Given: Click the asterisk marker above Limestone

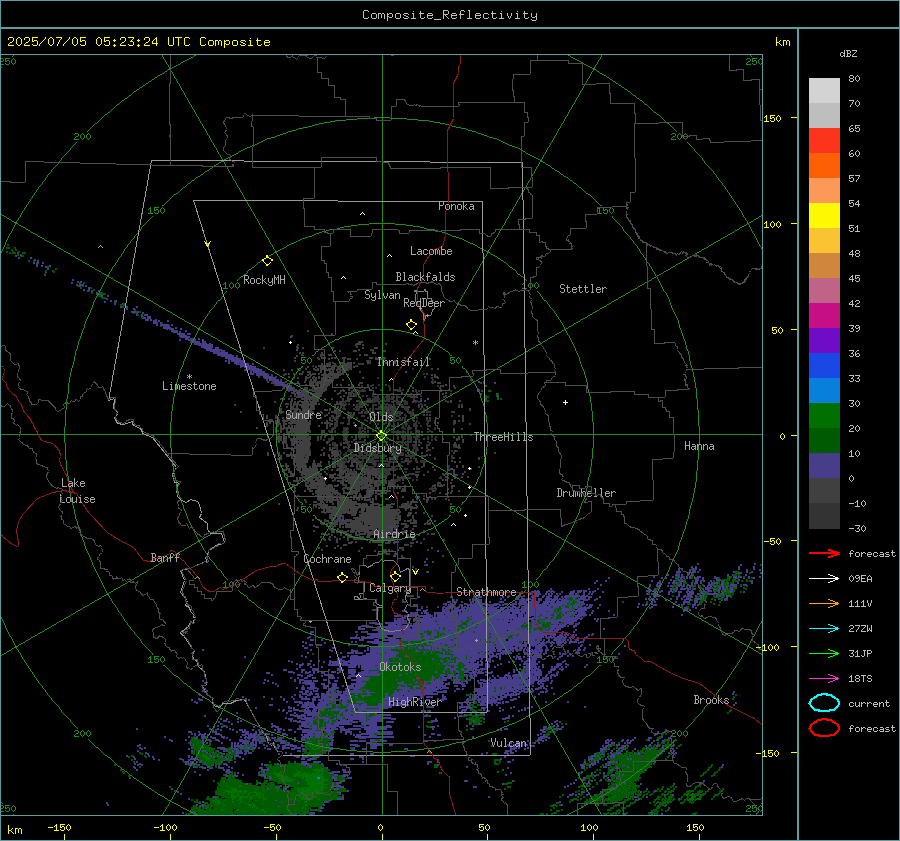Looking at the screenshot, I should click(x=189, y=377).
